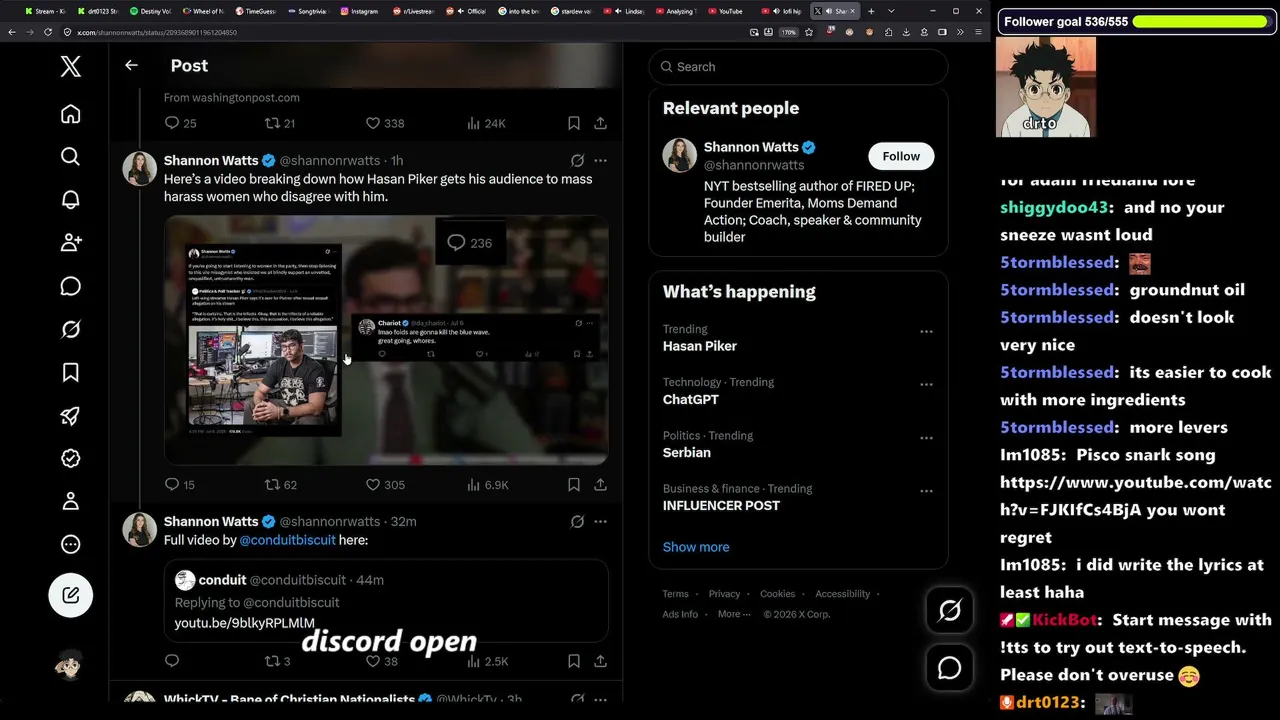Open the verified badge icon in sidebar
Screen dimensions: 1280x720
coord(70,458)
